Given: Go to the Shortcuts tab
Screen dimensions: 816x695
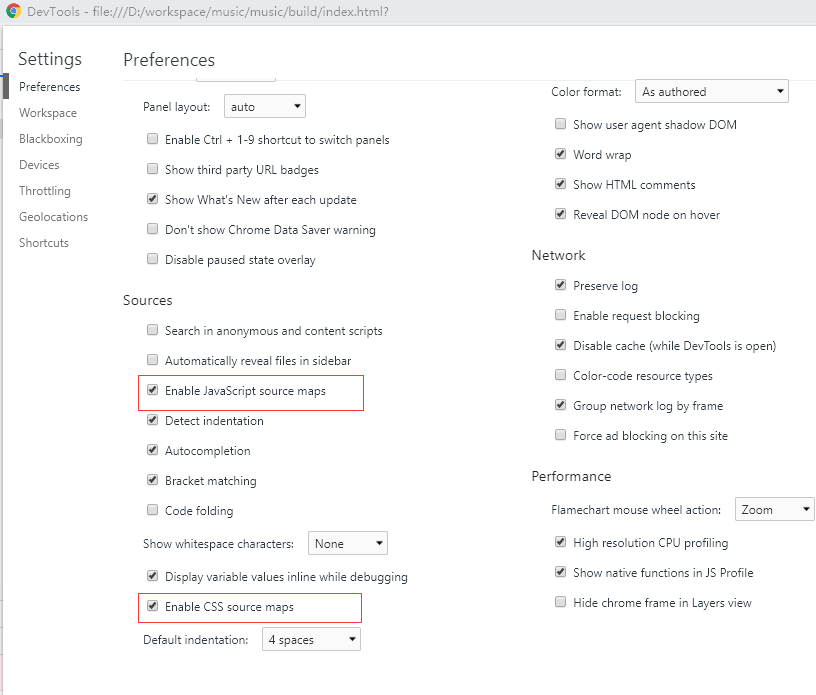Looking at the screenshot, I should (44, 243).
